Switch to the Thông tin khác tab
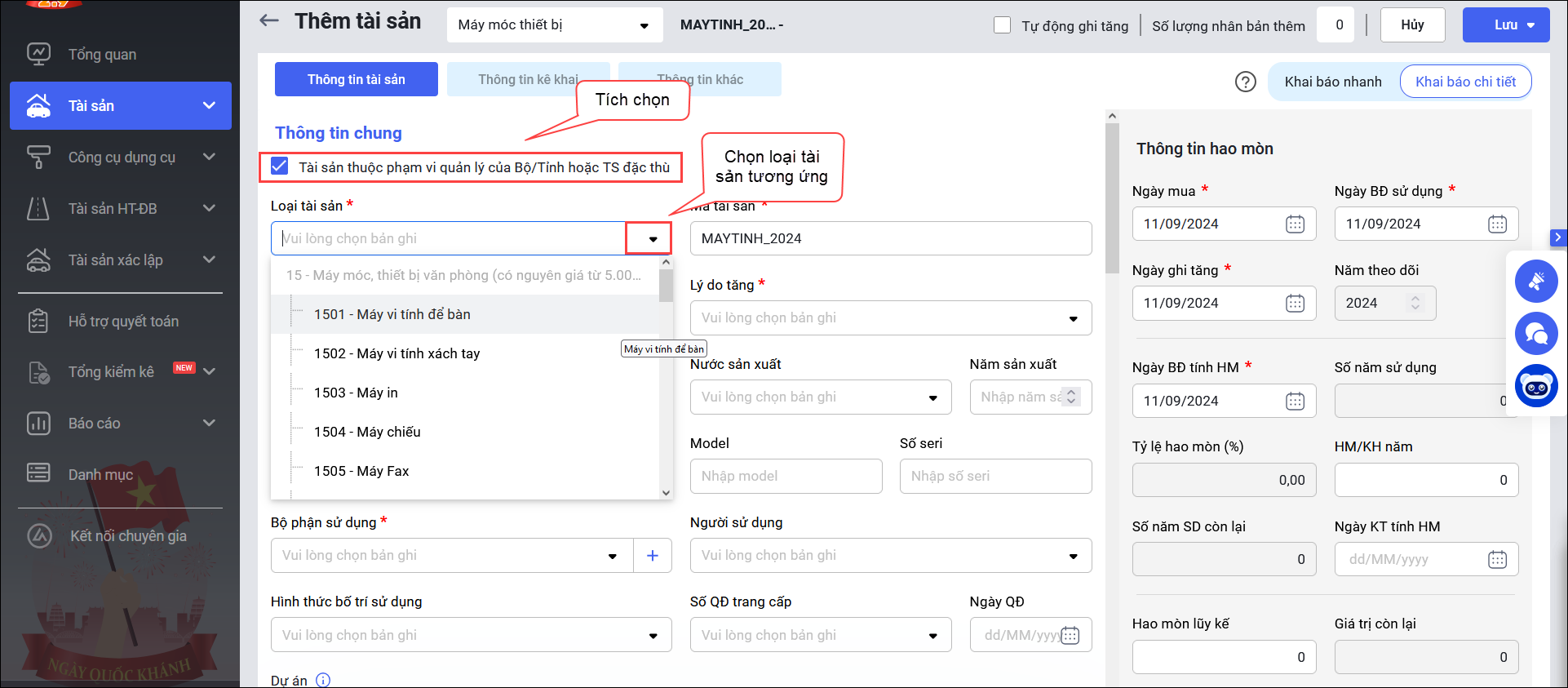The image size is (1568, 688). pos(700,79)
